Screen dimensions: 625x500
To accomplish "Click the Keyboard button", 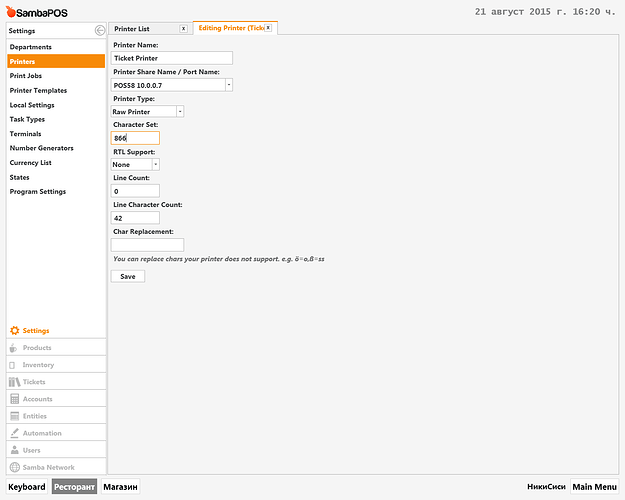I will 27,487.
